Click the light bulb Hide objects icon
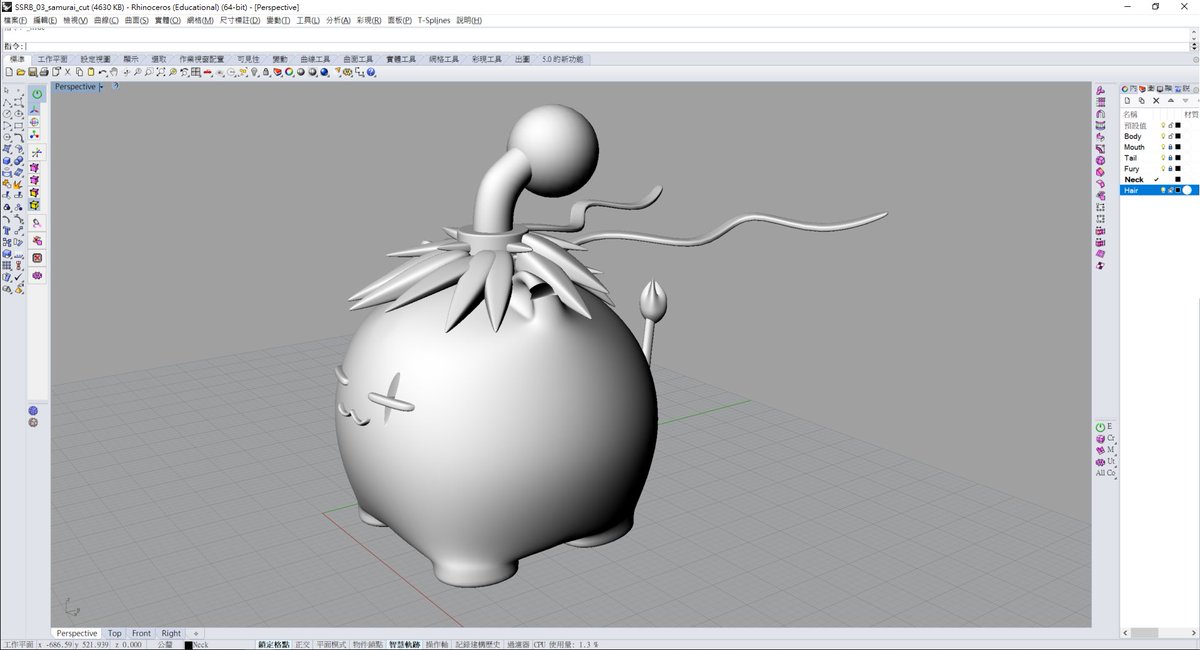This screenshot has width=1200, height=650. click(x=255, y=72)
